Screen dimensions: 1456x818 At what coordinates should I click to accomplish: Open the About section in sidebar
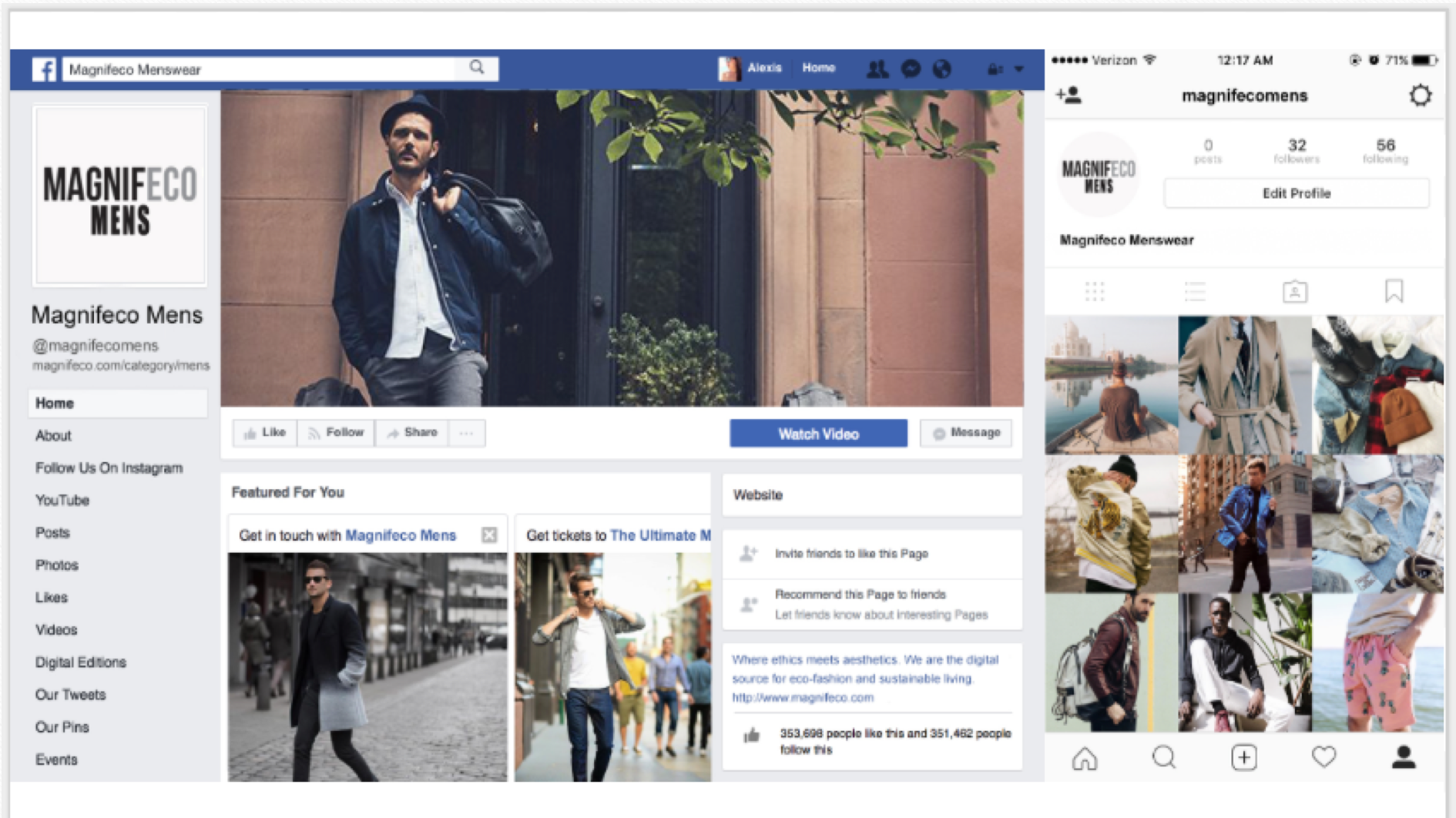pos(53,436)
